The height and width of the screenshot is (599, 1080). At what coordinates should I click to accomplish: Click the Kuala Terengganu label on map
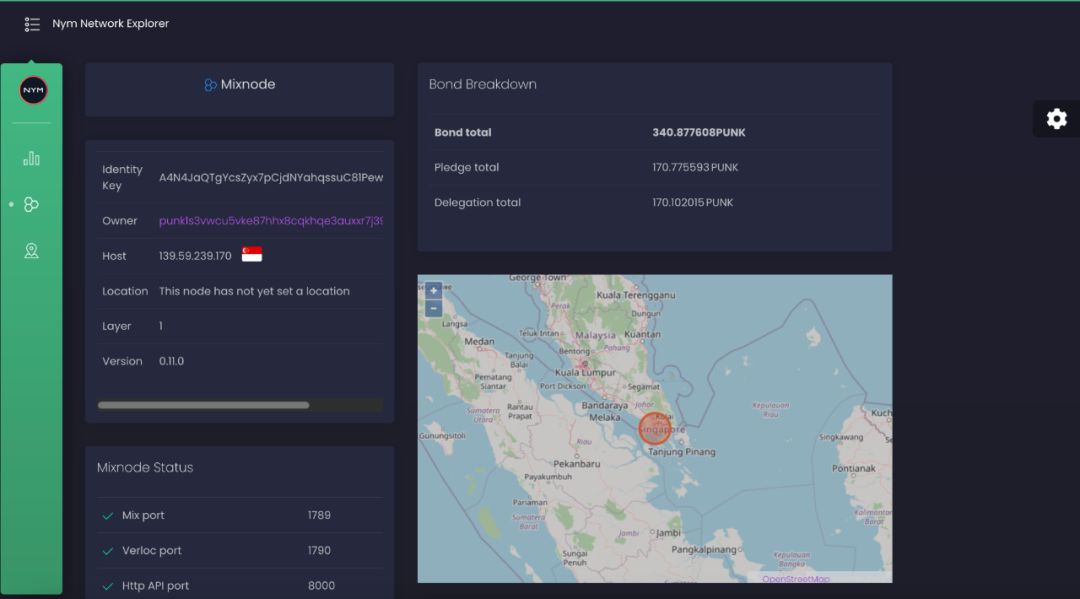pyautogui.click(x=636, y=295)
